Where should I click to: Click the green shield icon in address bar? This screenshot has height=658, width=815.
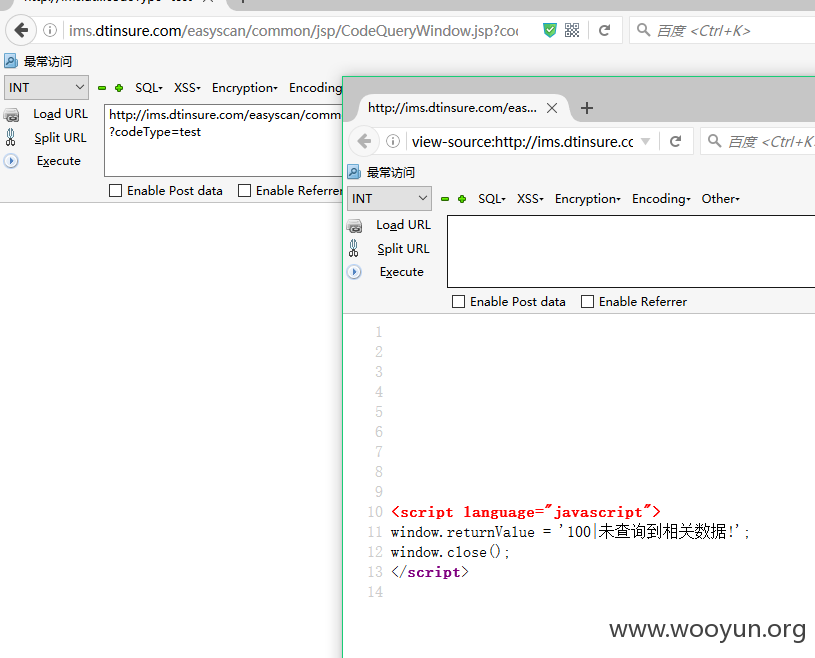pos(549,31)
